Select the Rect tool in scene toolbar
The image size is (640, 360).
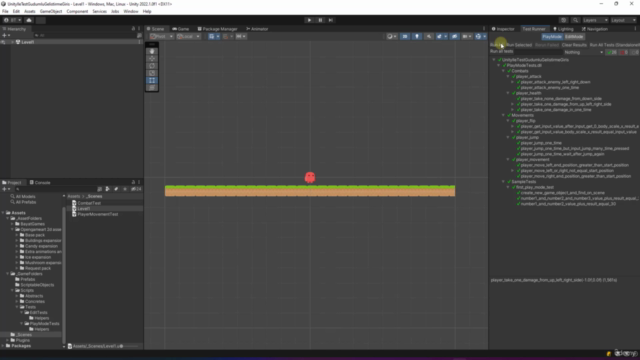[x=152, y=80]
